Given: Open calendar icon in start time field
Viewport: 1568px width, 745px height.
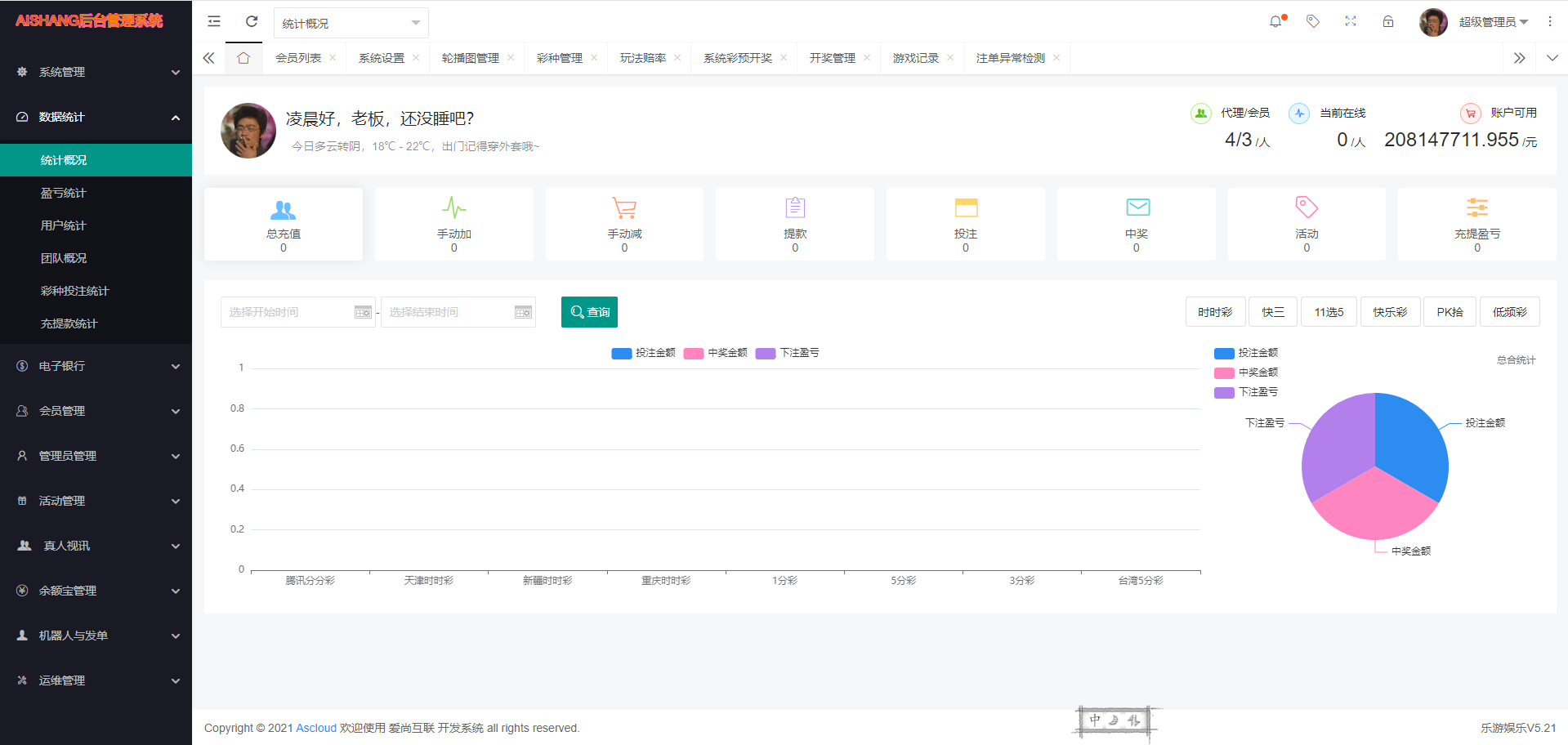Looking at the screenshot, I should (x=363, y=313).
